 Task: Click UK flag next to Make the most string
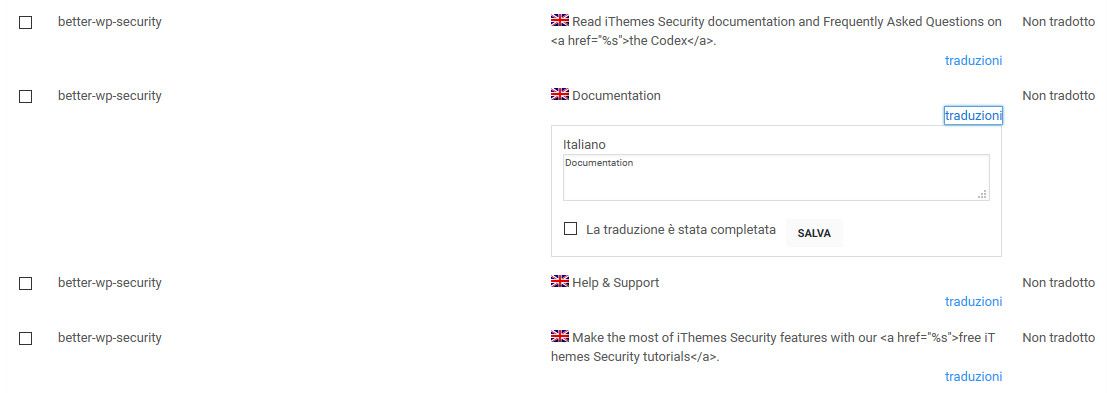[x=560, y=337]
